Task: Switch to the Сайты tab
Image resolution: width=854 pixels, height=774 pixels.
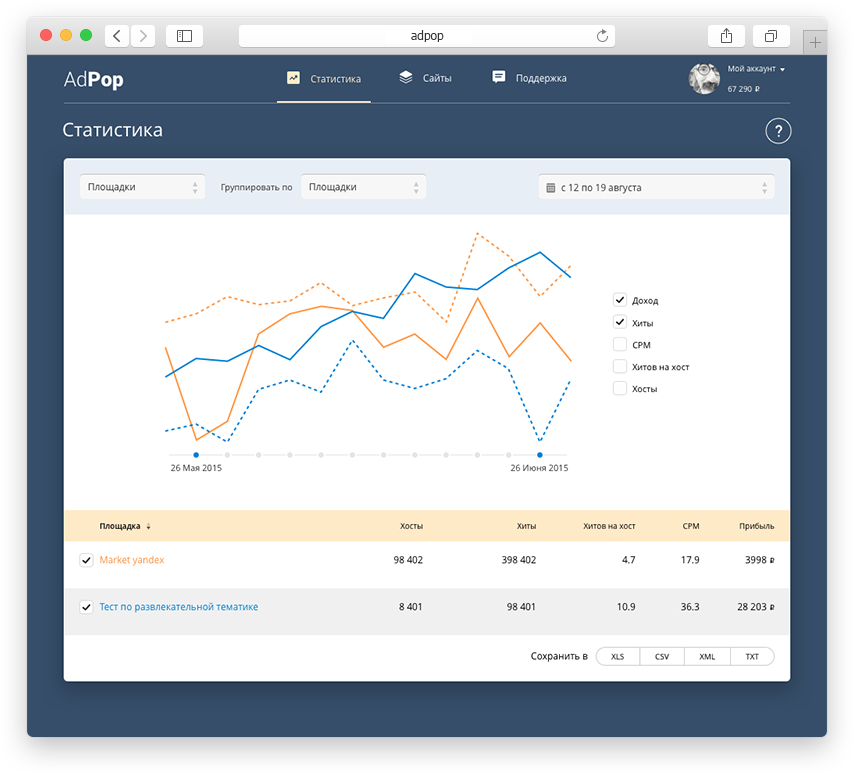Action: point(425,78)
